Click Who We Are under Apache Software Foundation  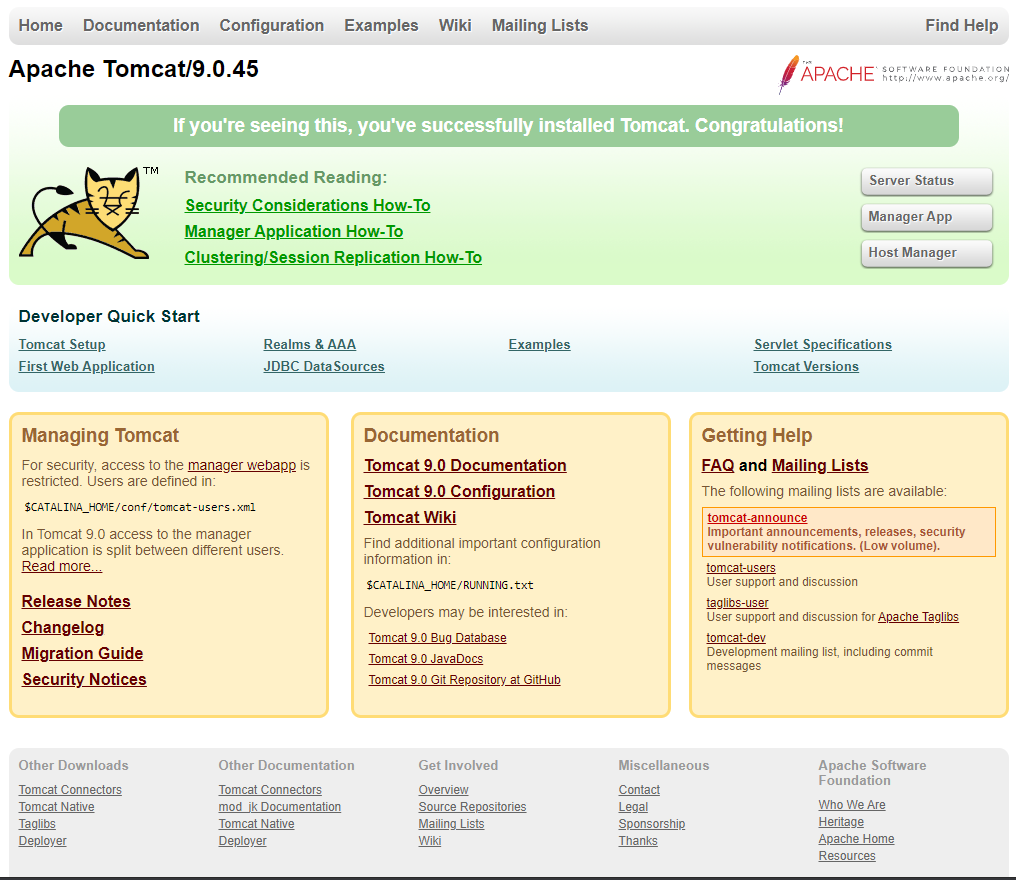pyautogui.click(x=851, y=804)
